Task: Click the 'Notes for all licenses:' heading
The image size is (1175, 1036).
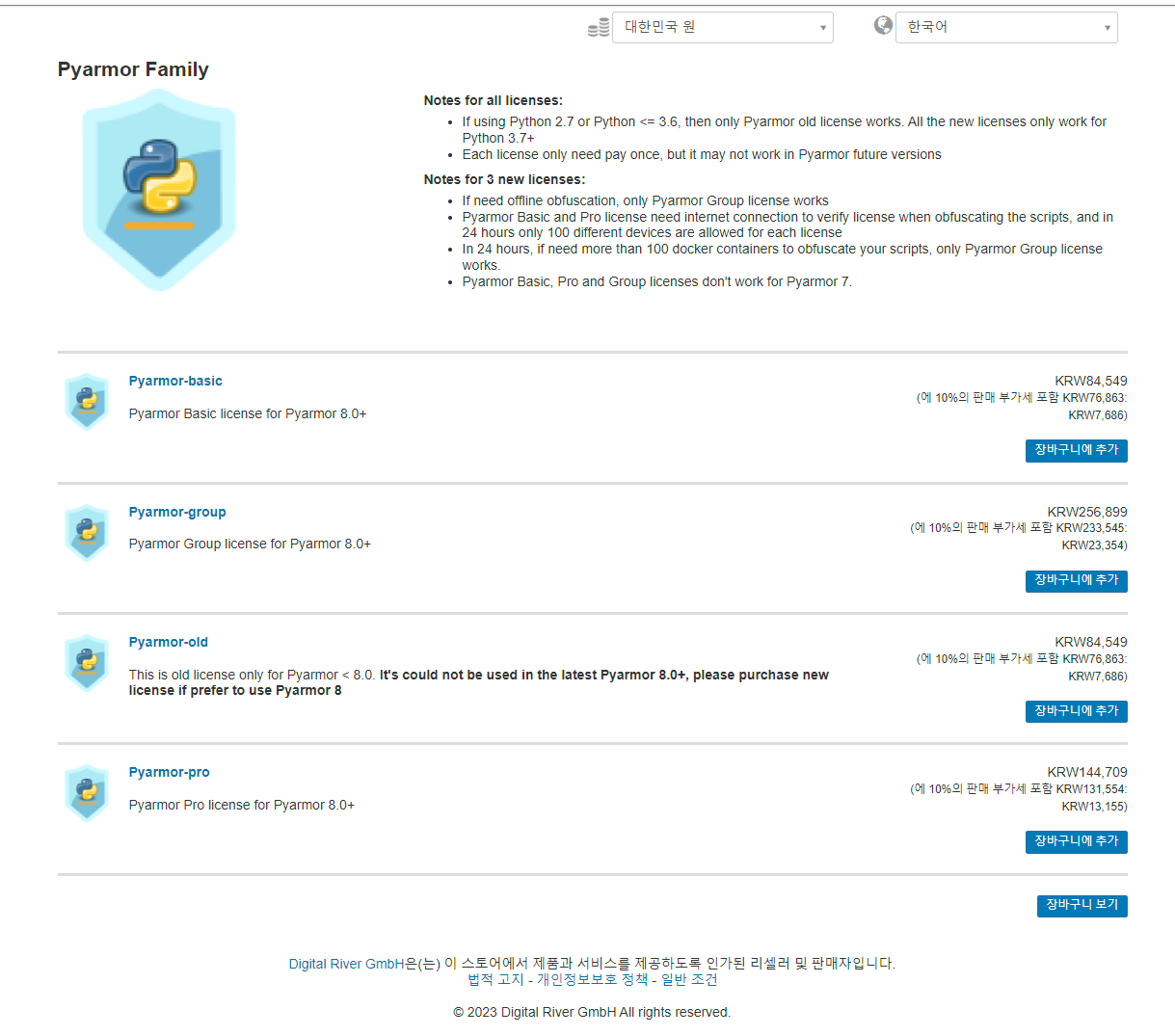Action: (494, 100)
